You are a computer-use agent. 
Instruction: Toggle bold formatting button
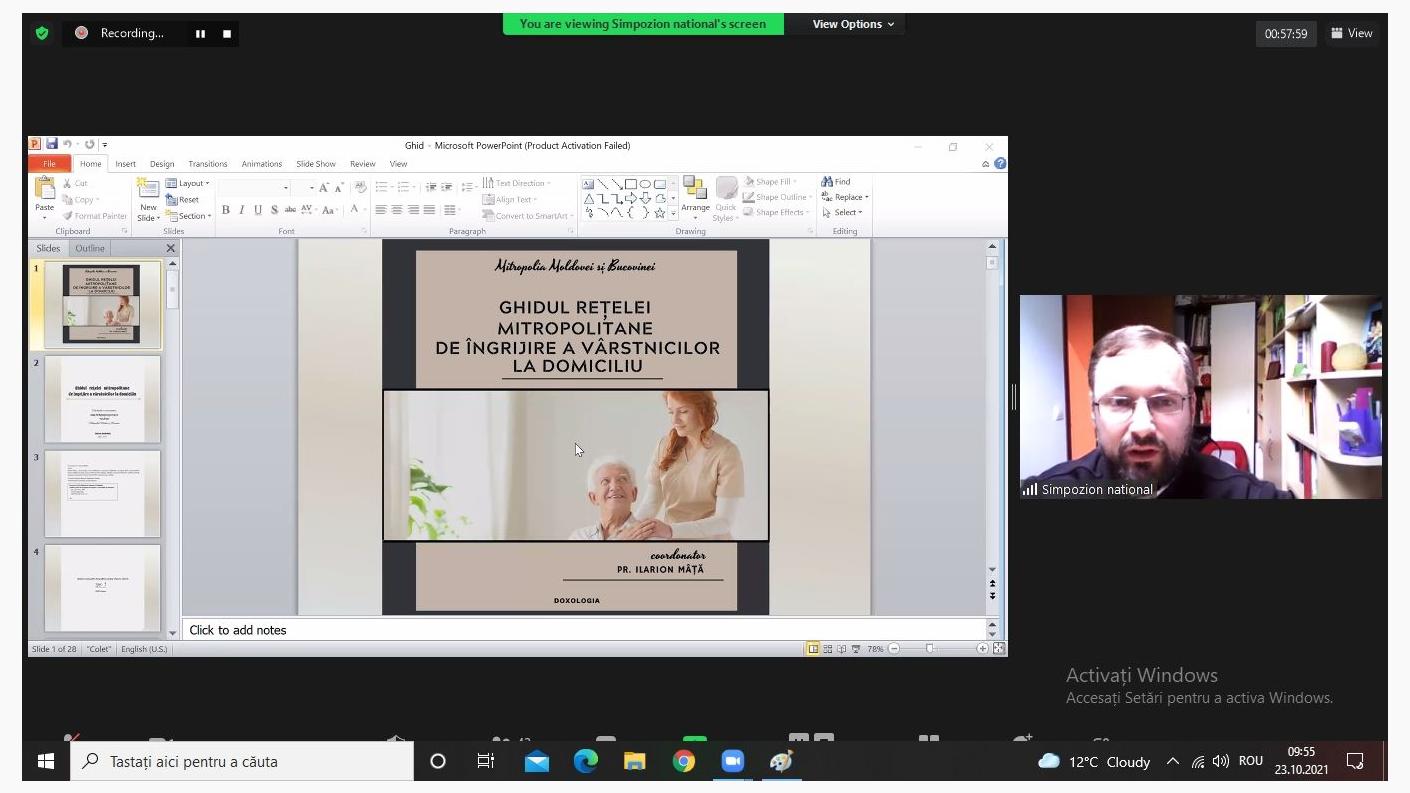click(226, 210)
